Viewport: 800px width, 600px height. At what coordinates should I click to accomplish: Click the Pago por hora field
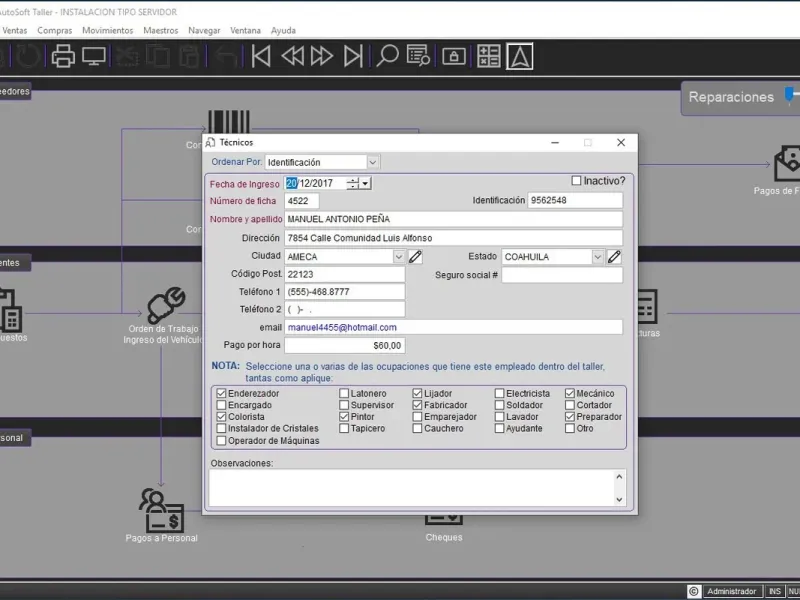pos(345,345)
